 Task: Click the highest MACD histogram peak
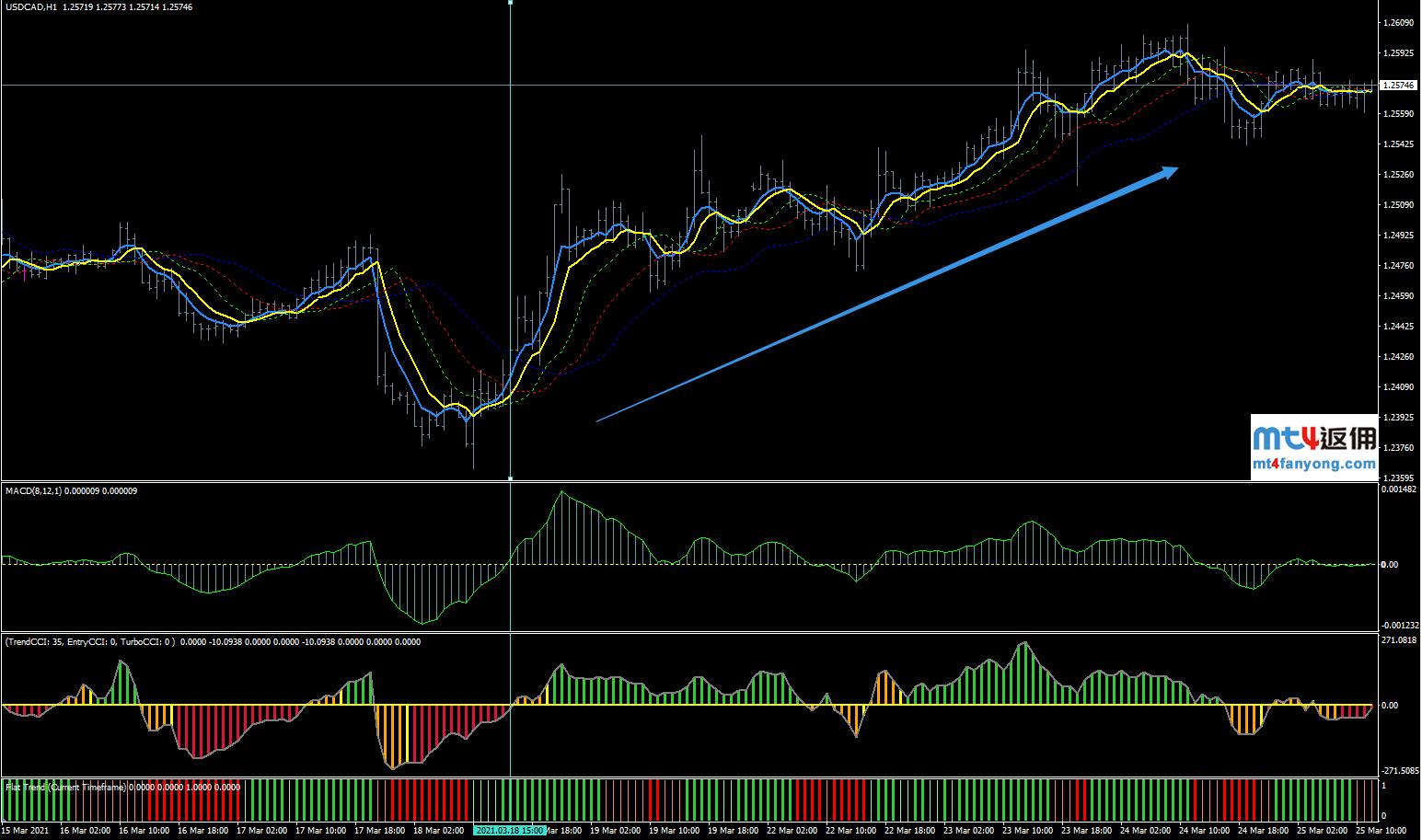click(x=561, y=494)
